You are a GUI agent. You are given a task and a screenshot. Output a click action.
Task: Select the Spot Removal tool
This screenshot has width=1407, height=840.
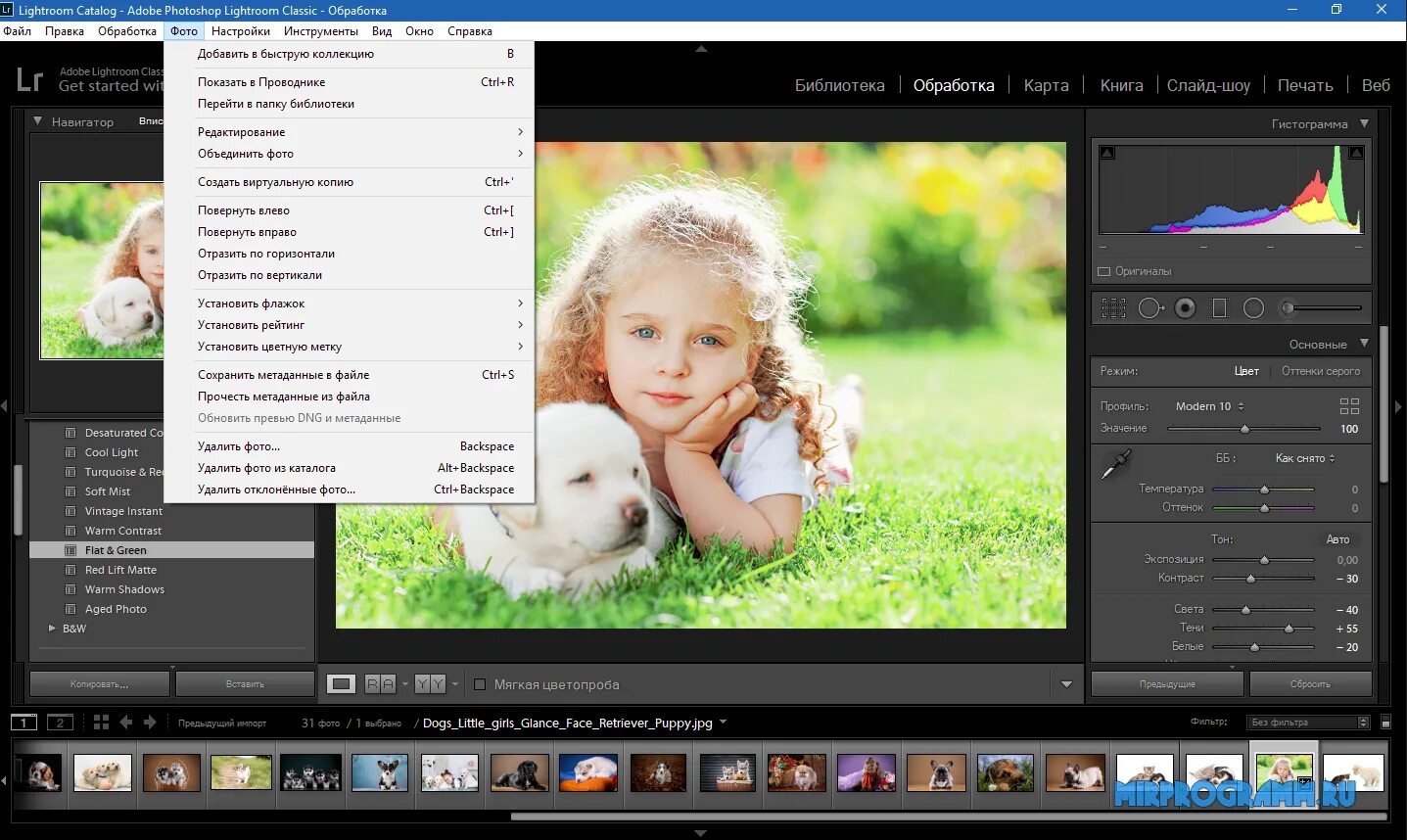(x=1150, y=308)
